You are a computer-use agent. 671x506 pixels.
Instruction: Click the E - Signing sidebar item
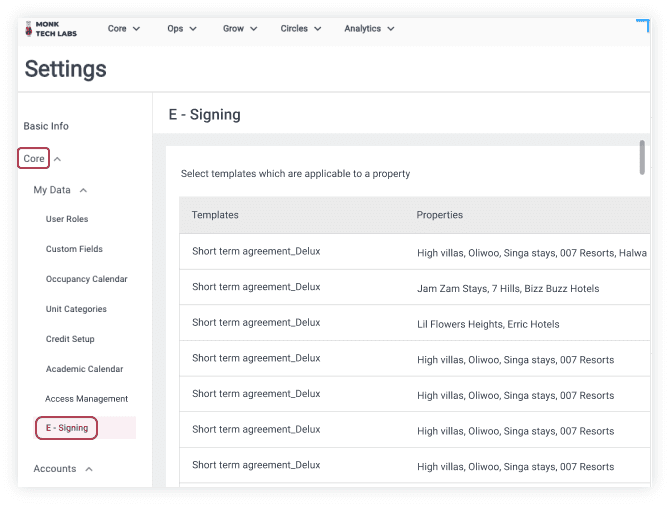[x=66, y=428]
